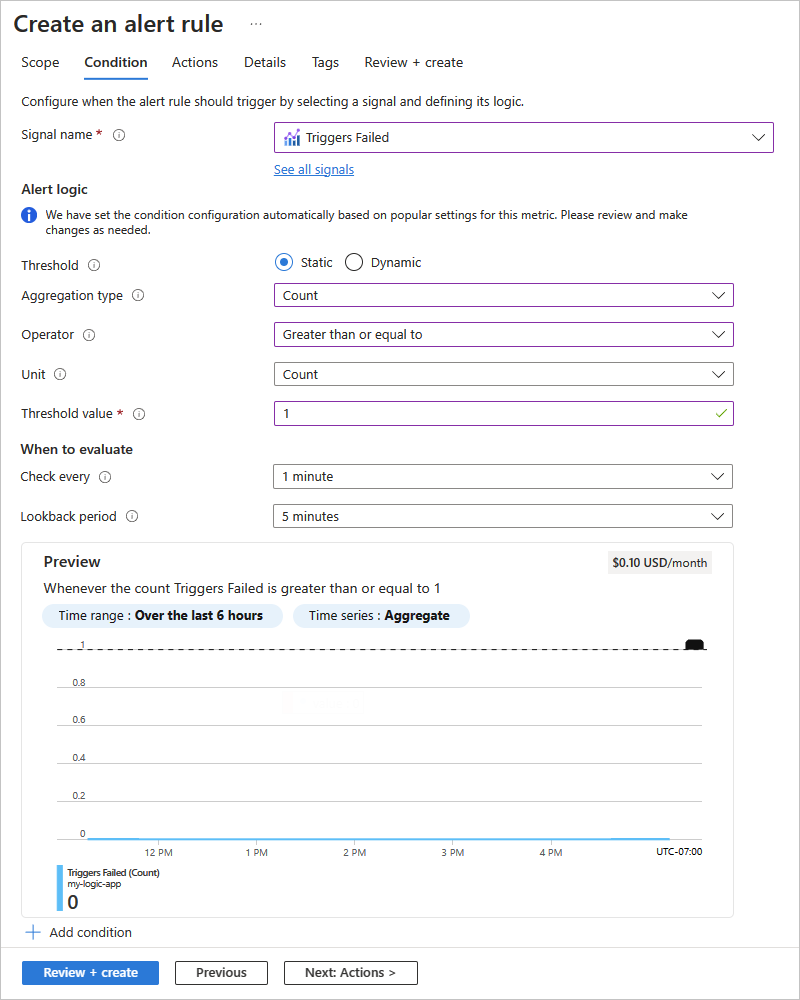Click the Triggers Failed legend color swatch
Viewport: 800px width, 1000px height.
60,888
